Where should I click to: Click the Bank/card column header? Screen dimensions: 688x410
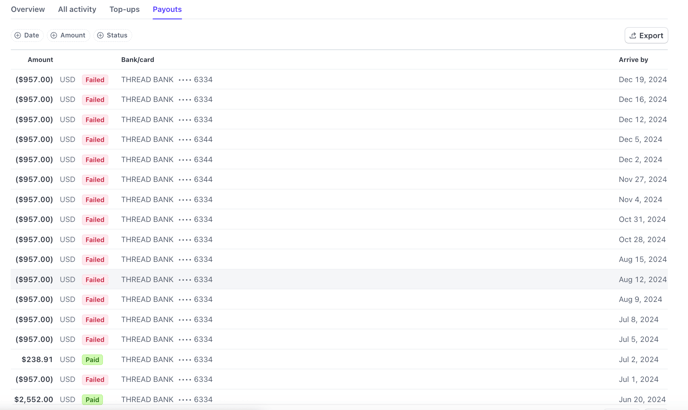tap(137, 60)
